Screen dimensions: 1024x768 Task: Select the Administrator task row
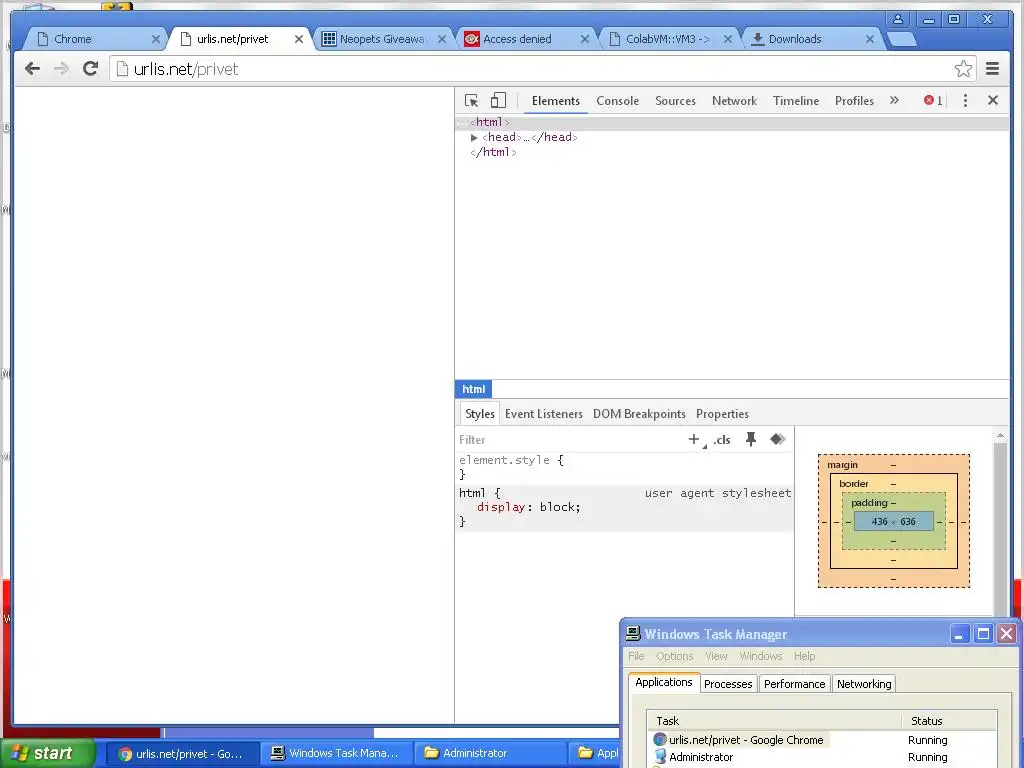click(822, 757)
